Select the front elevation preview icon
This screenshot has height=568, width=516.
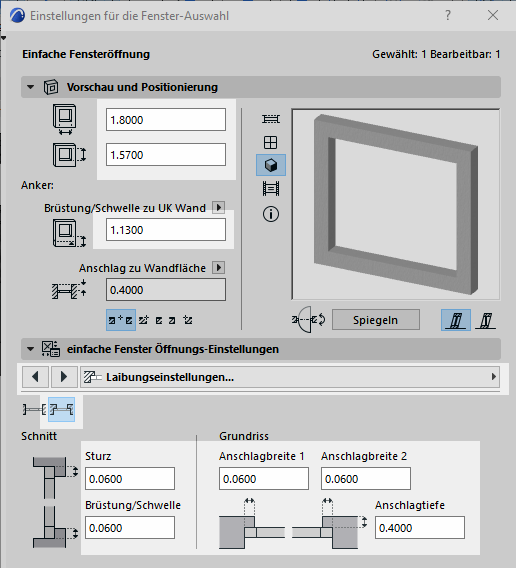[x=271, y=142]
